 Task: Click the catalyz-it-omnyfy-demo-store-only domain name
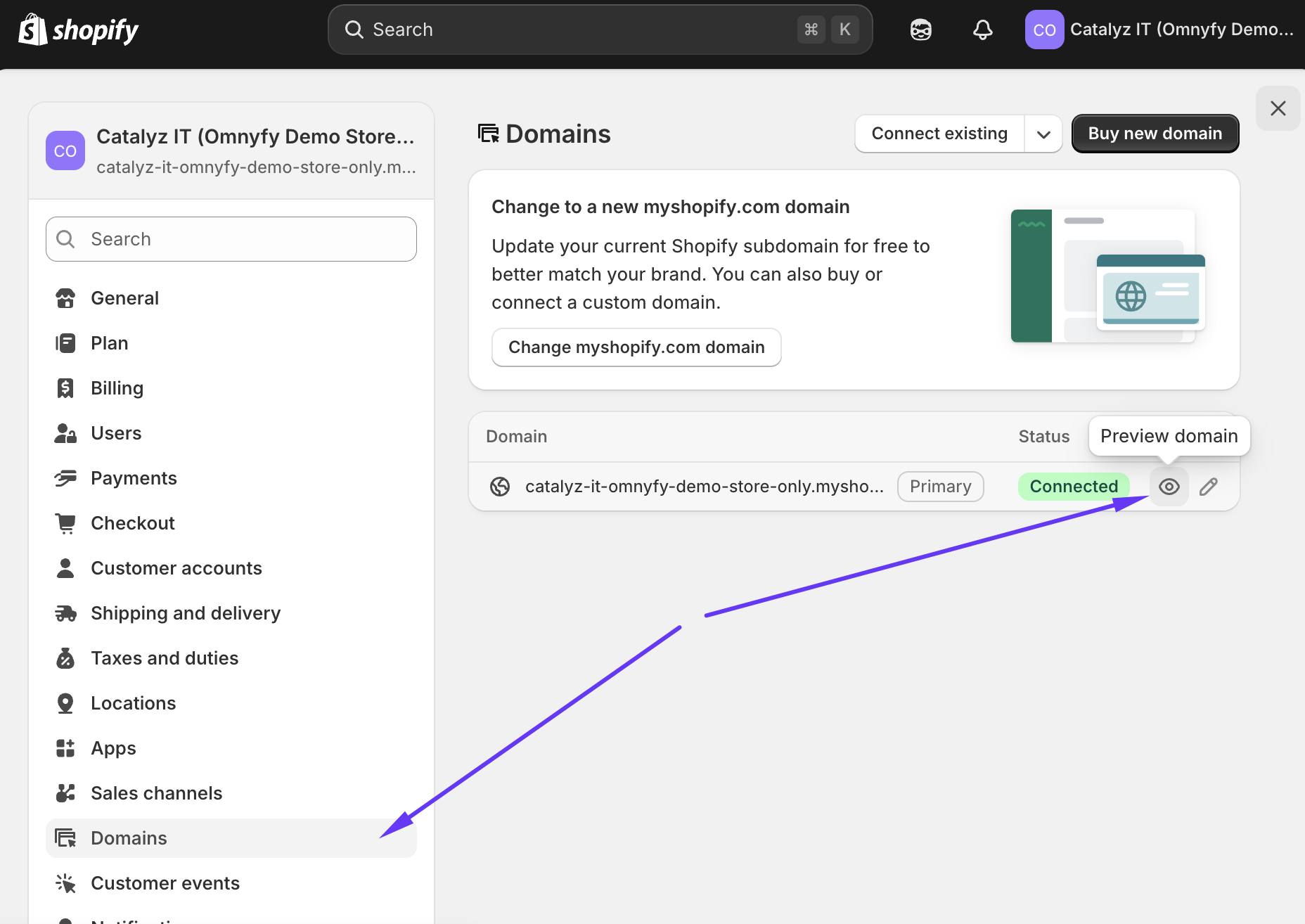tap(704, 487)
